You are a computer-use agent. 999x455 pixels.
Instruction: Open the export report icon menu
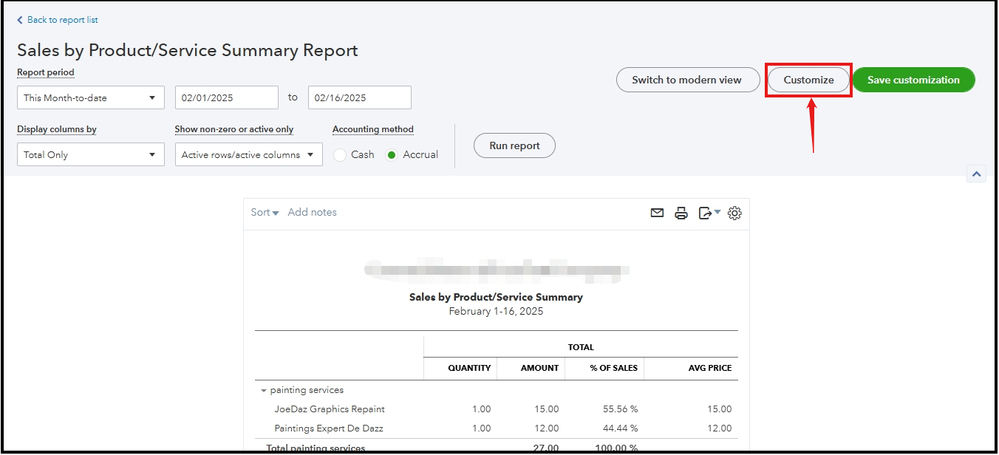[x=709, y=213]
